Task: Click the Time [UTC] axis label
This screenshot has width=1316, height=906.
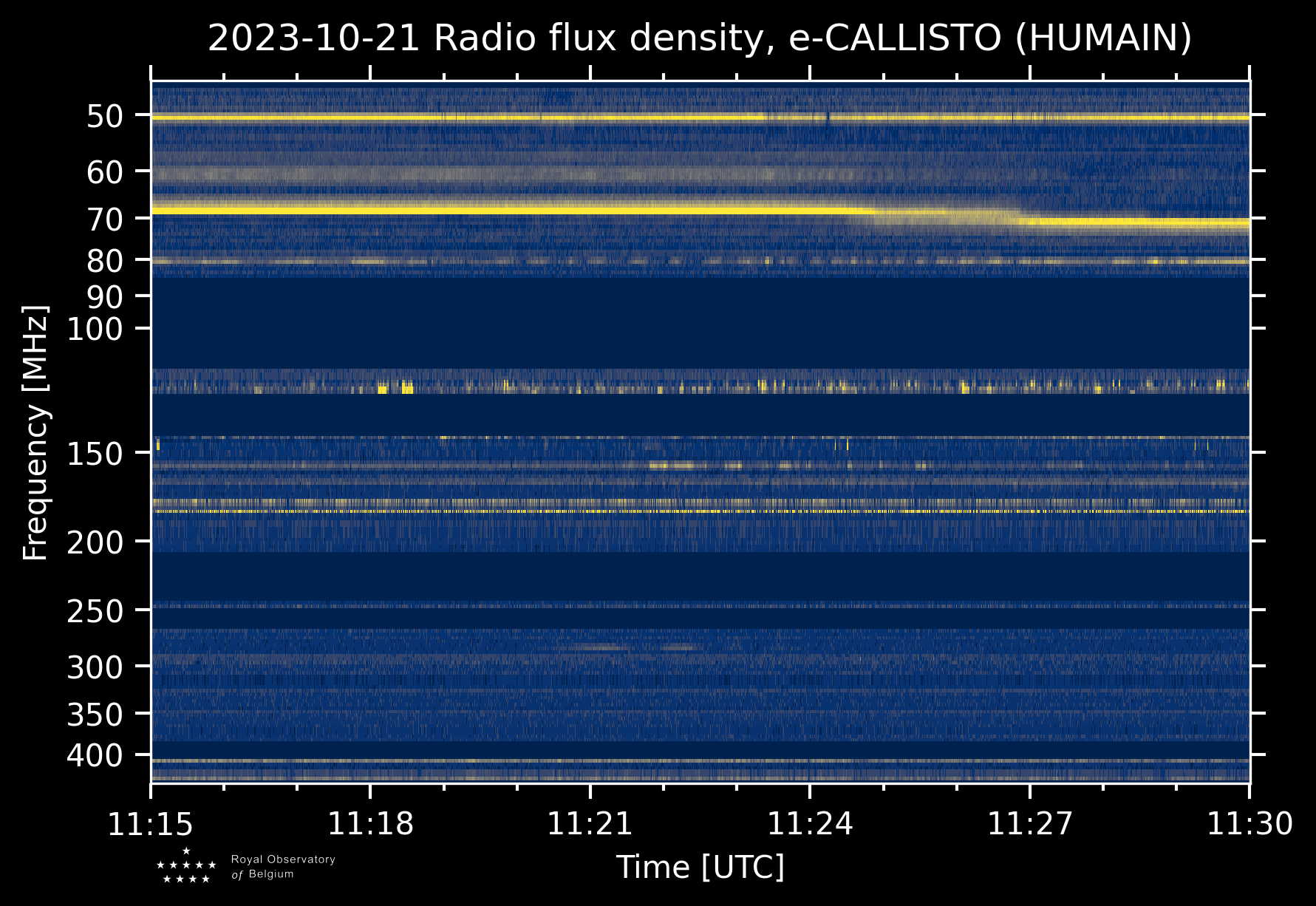Action: pyautogui.click(x=700, y=867)
